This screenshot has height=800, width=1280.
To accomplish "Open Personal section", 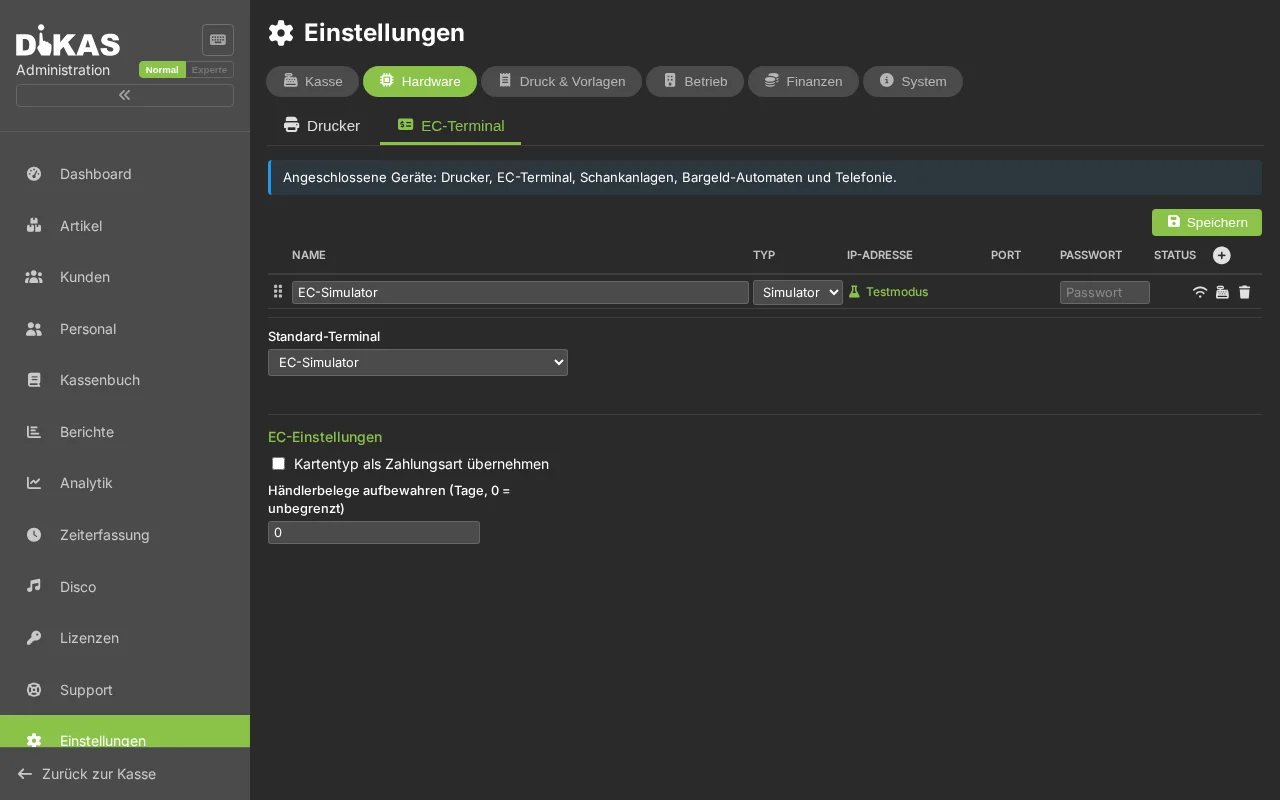I will (125, 329).
